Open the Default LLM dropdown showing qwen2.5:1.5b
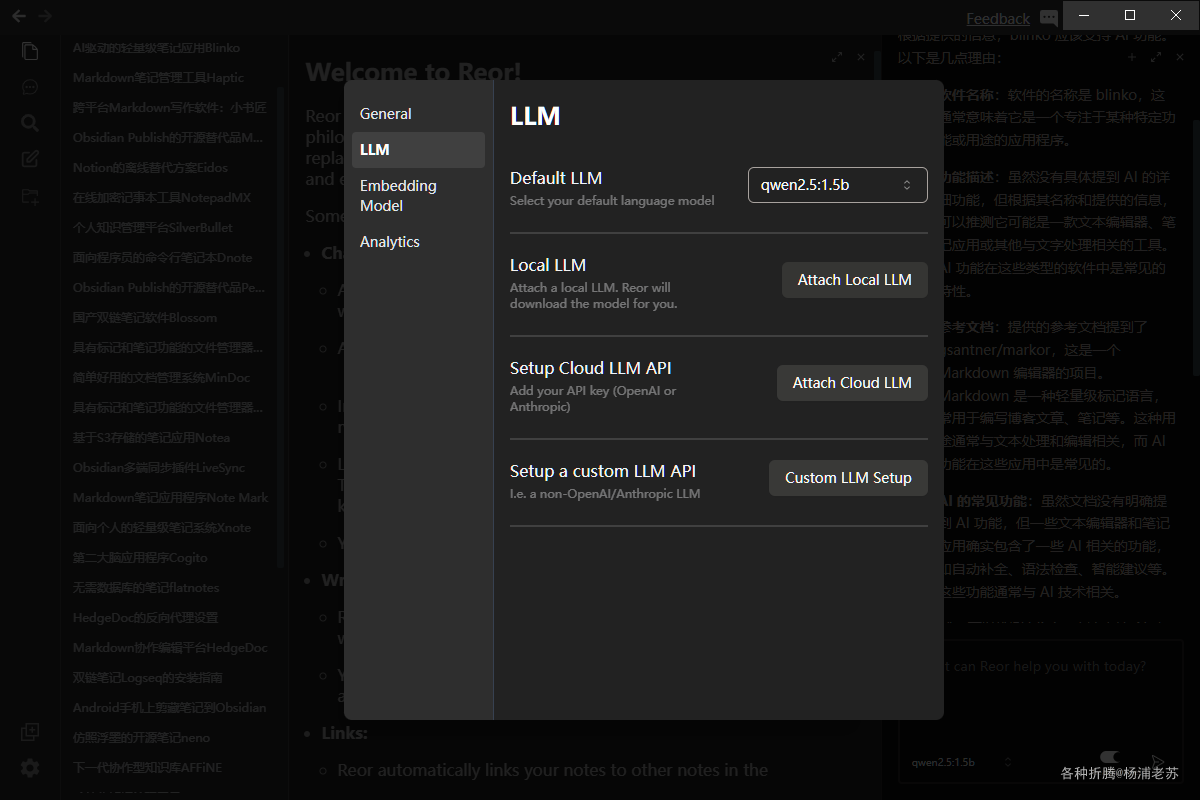 (x=837, y=185)
